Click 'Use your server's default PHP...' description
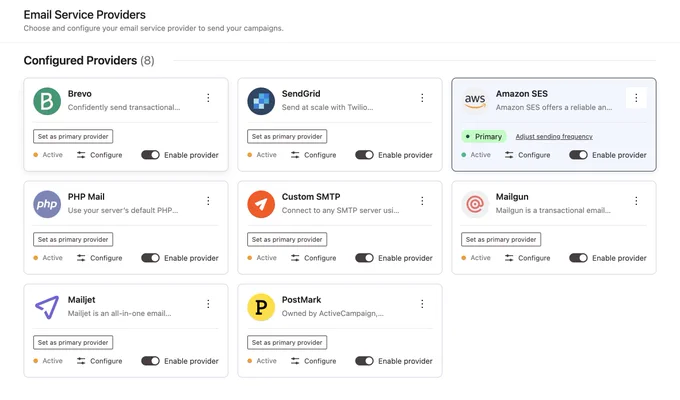The image size is (680, 400). tap(123, 210)
